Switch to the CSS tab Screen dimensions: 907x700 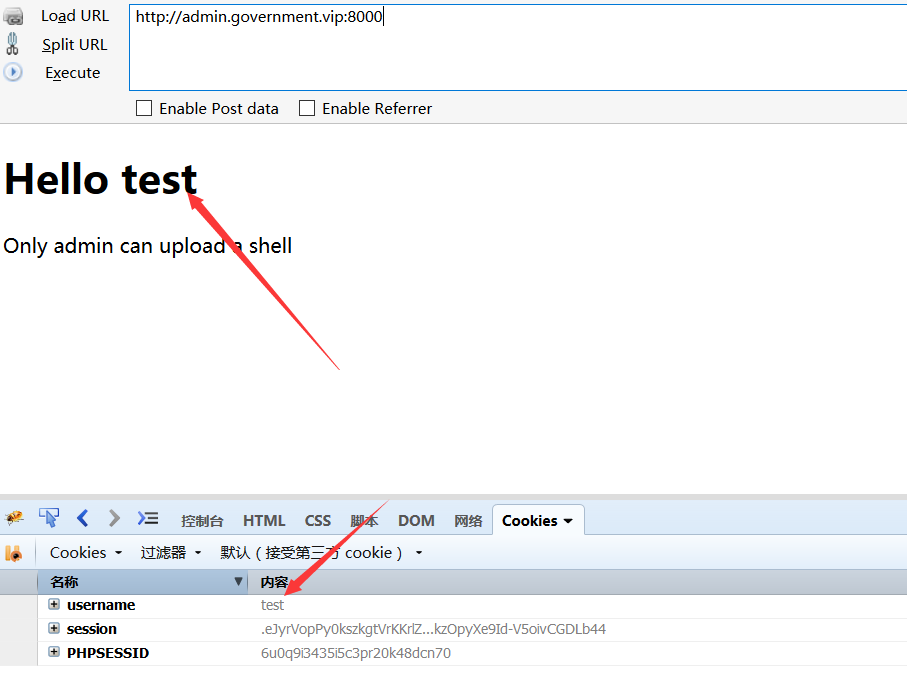pos(318,521)
